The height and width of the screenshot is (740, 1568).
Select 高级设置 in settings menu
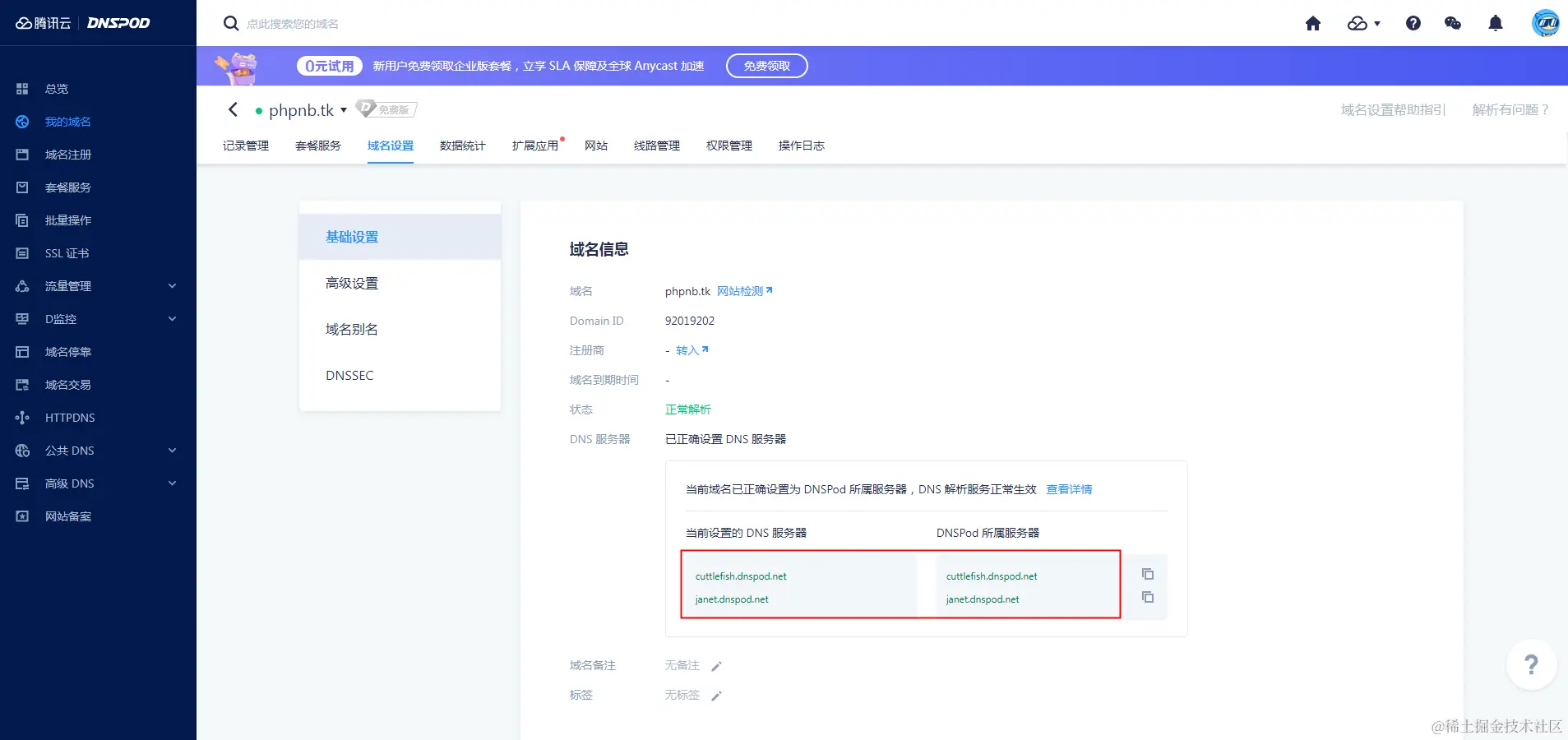click(400, 283)
